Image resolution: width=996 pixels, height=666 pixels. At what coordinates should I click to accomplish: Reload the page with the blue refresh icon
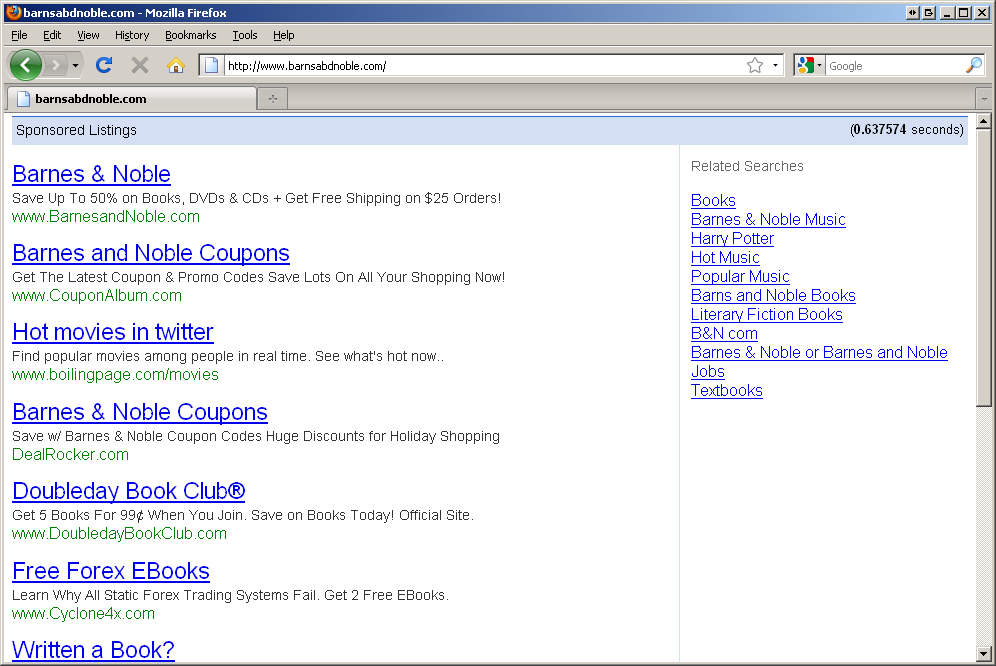(104, 65)
